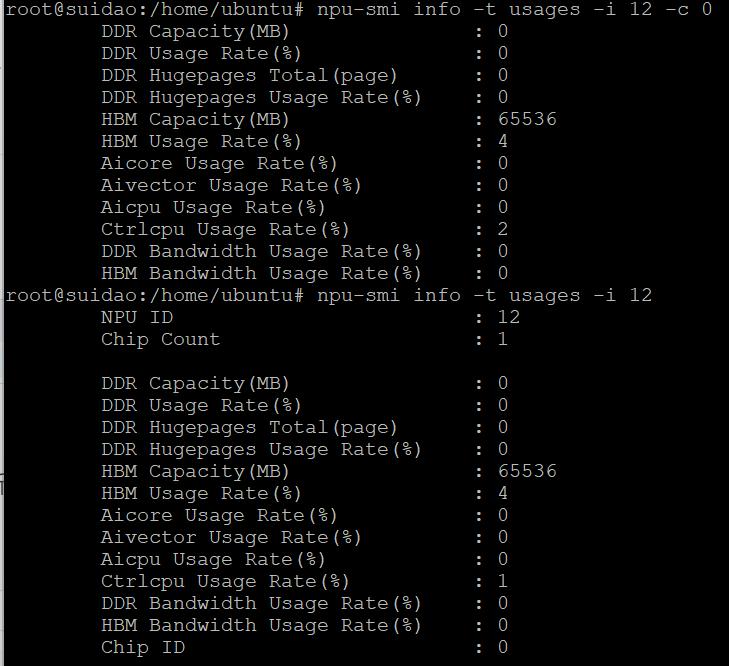Click the Chip ID value 0

tap(503, 647)
